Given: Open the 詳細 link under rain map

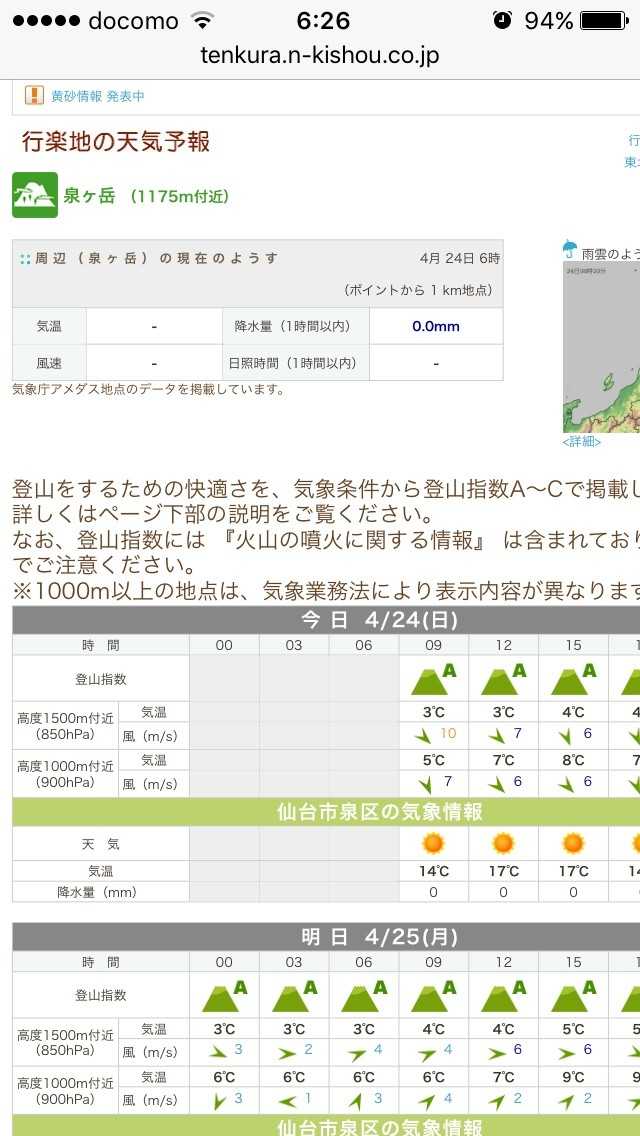Looking at the screenshot, I should (581, 441).
